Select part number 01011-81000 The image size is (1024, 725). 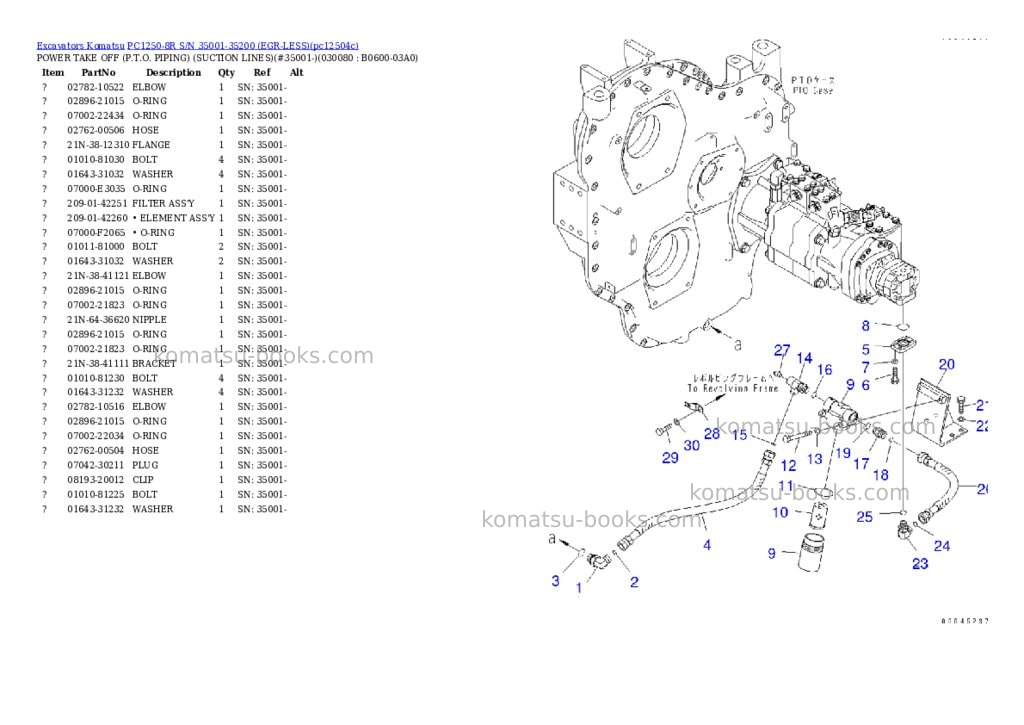pos(95,246)
